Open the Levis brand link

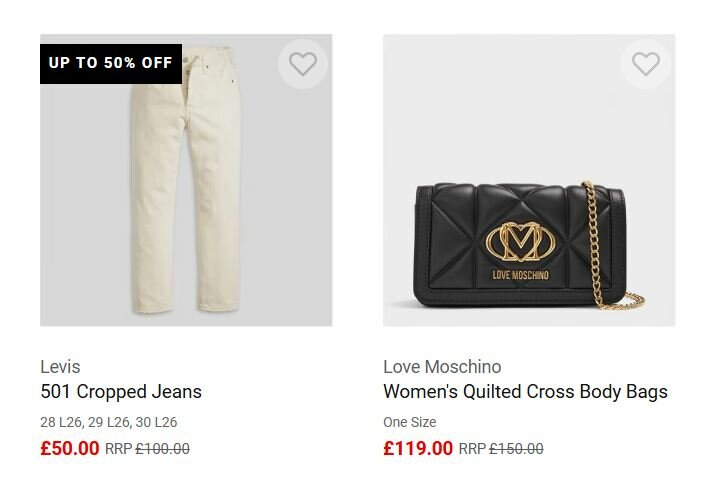pyautogui.click(x=60, y=366)
